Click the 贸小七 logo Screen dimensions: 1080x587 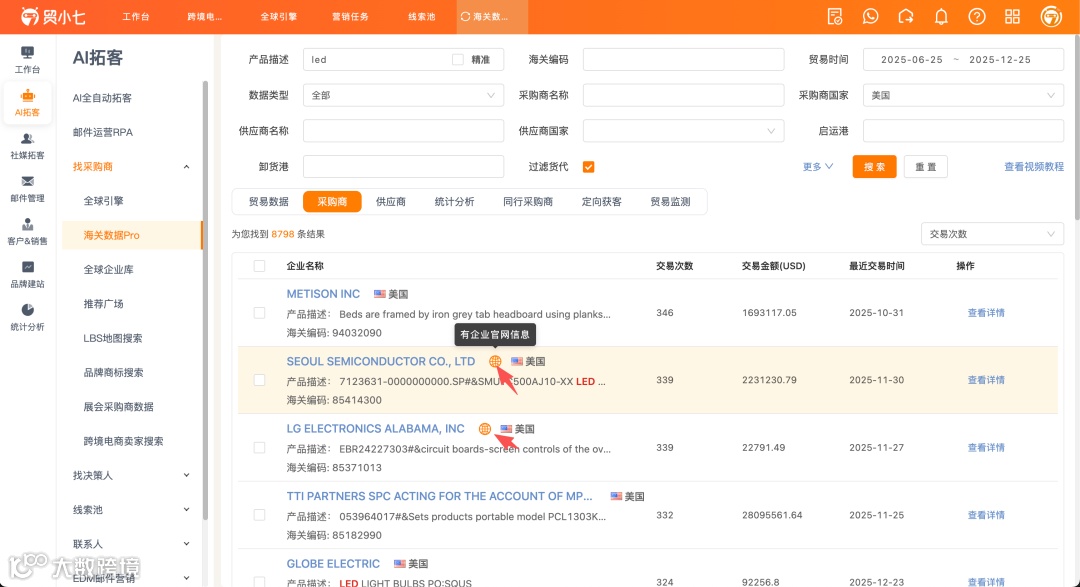52,17
